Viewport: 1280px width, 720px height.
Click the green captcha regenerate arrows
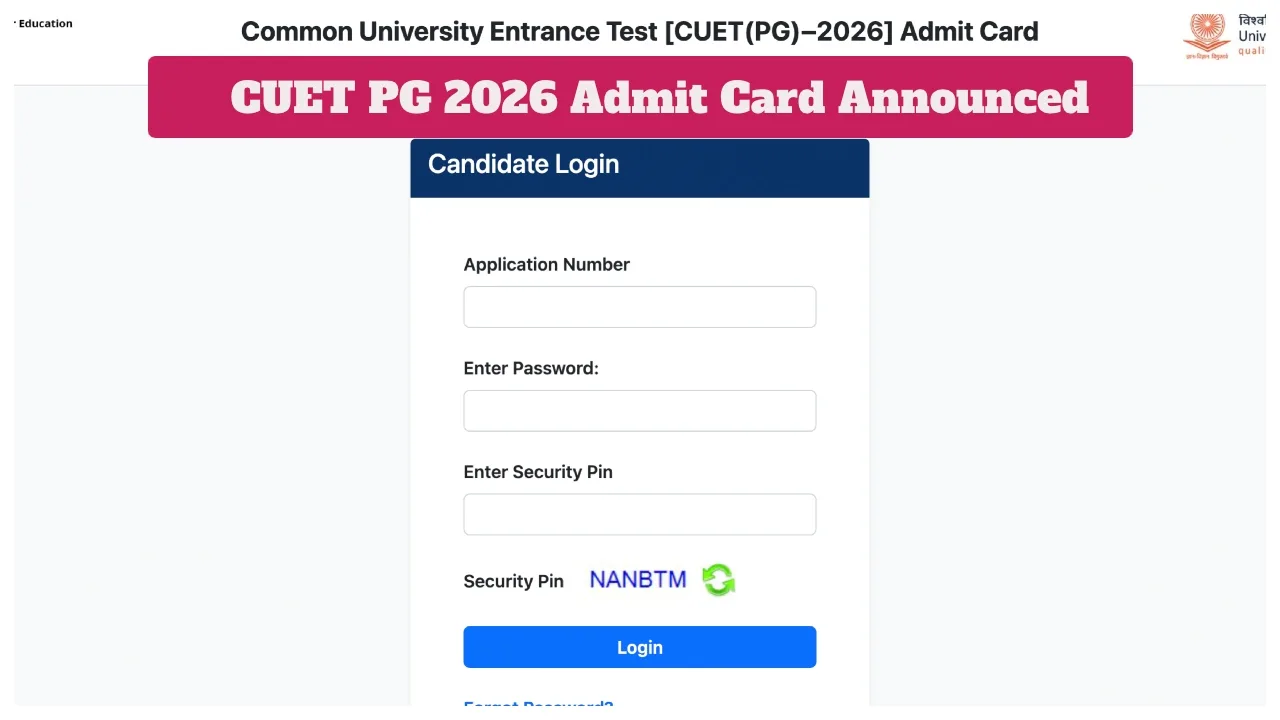click(718, 579)
